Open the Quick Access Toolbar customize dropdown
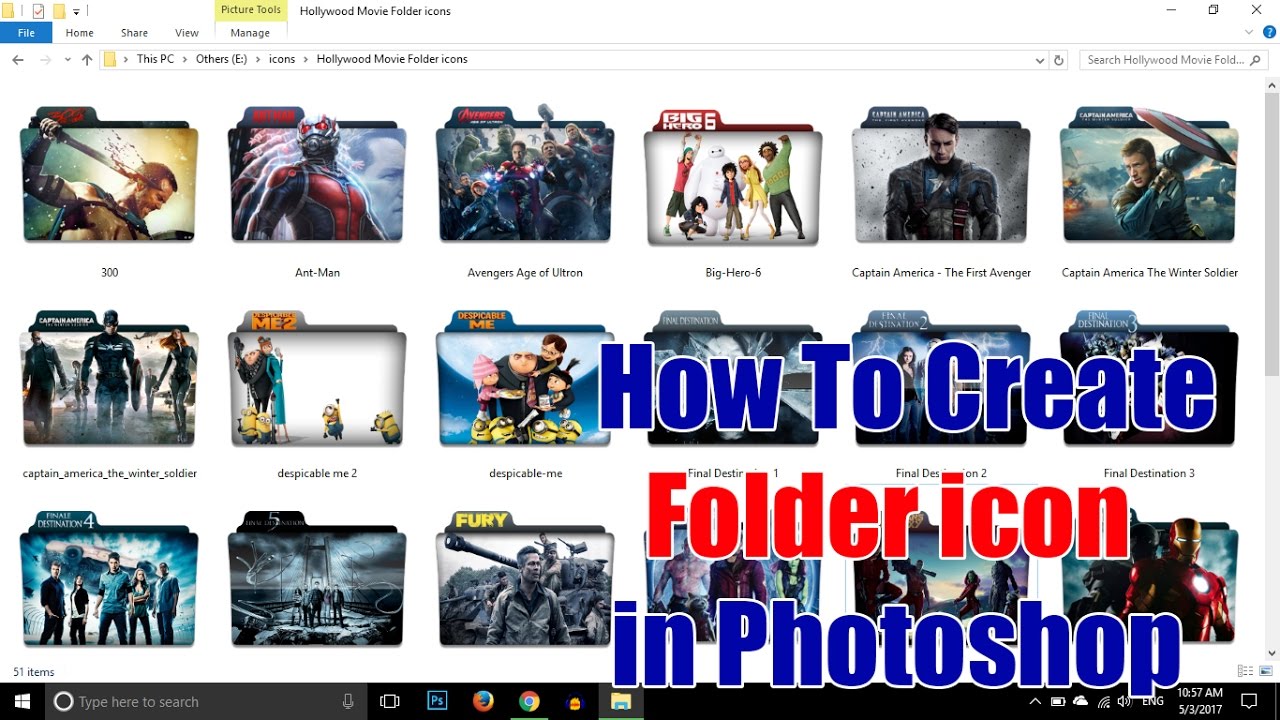This screenshot has width=1280, height=720. [74, 10]
